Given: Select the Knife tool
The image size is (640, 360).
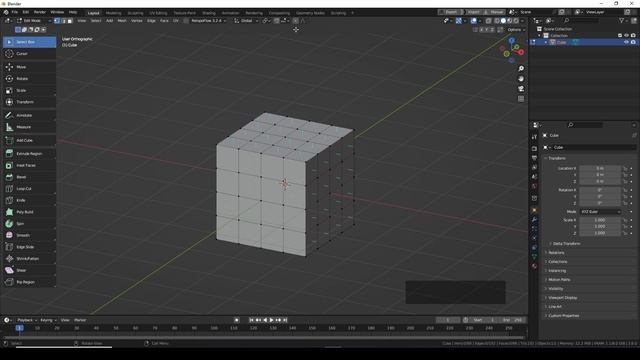Looking at the screenshot, I should tap(29, 200).
